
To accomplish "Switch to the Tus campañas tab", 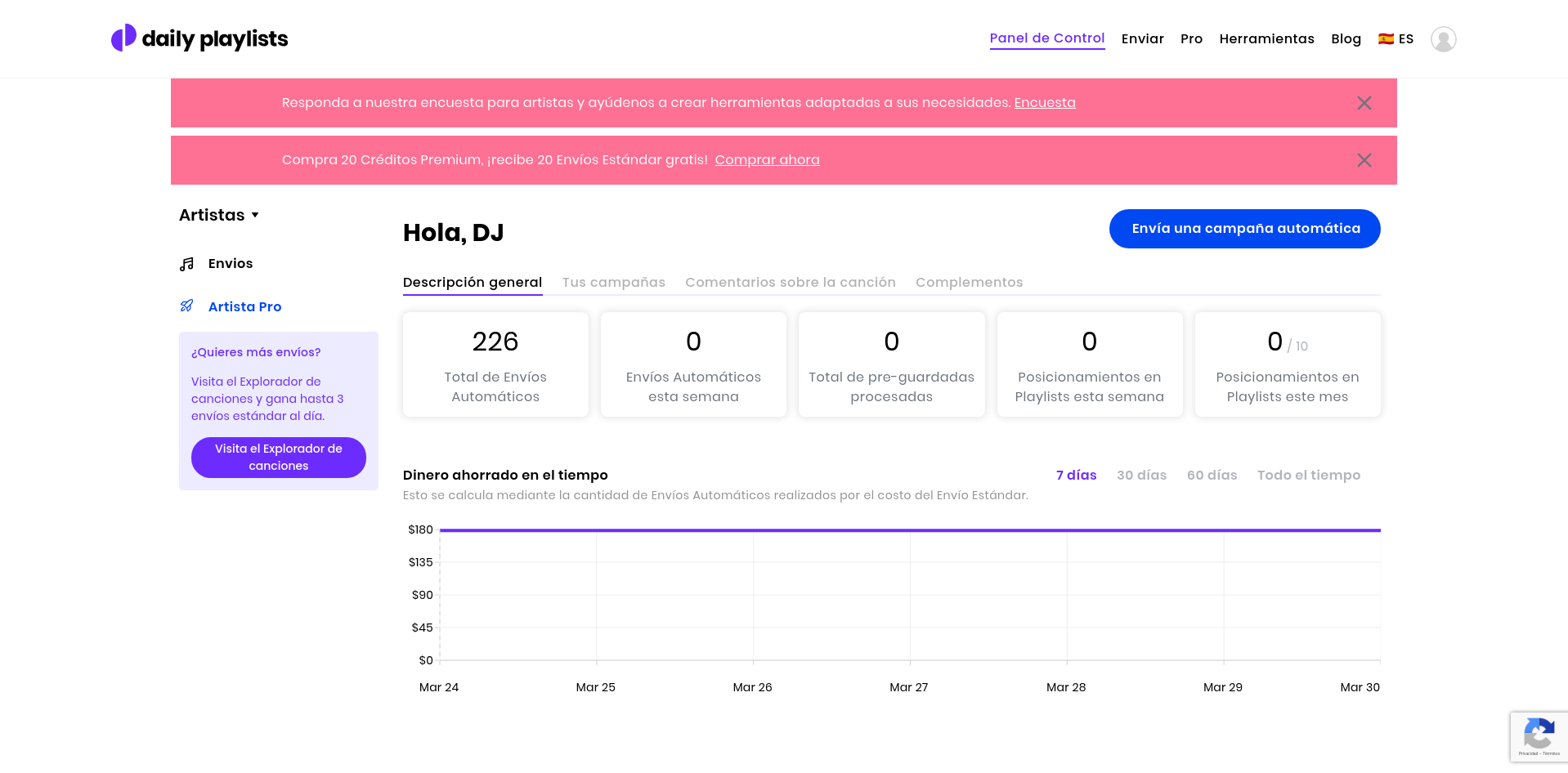I will 613,283.
